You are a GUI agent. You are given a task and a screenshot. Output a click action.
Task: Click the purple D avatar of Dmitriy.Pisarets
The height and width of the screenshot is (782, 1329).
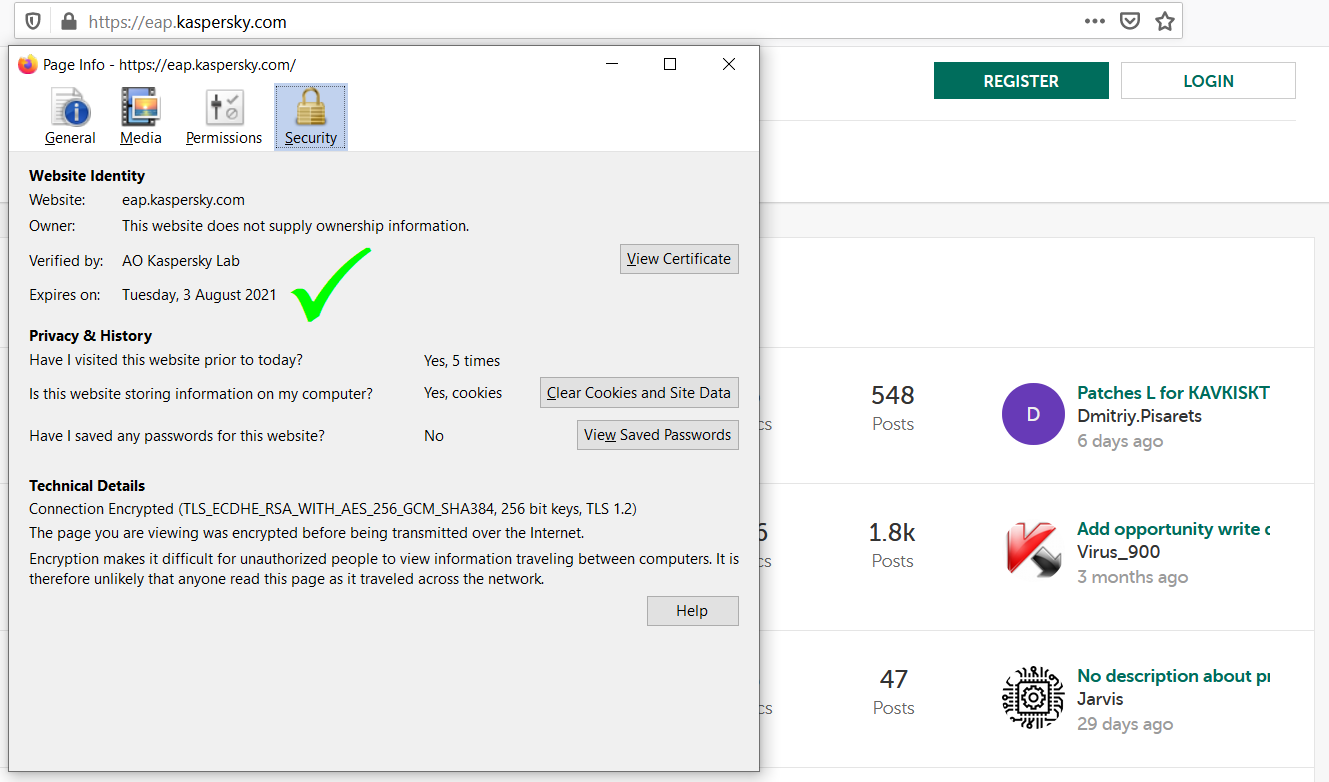tap(1033, 414)
